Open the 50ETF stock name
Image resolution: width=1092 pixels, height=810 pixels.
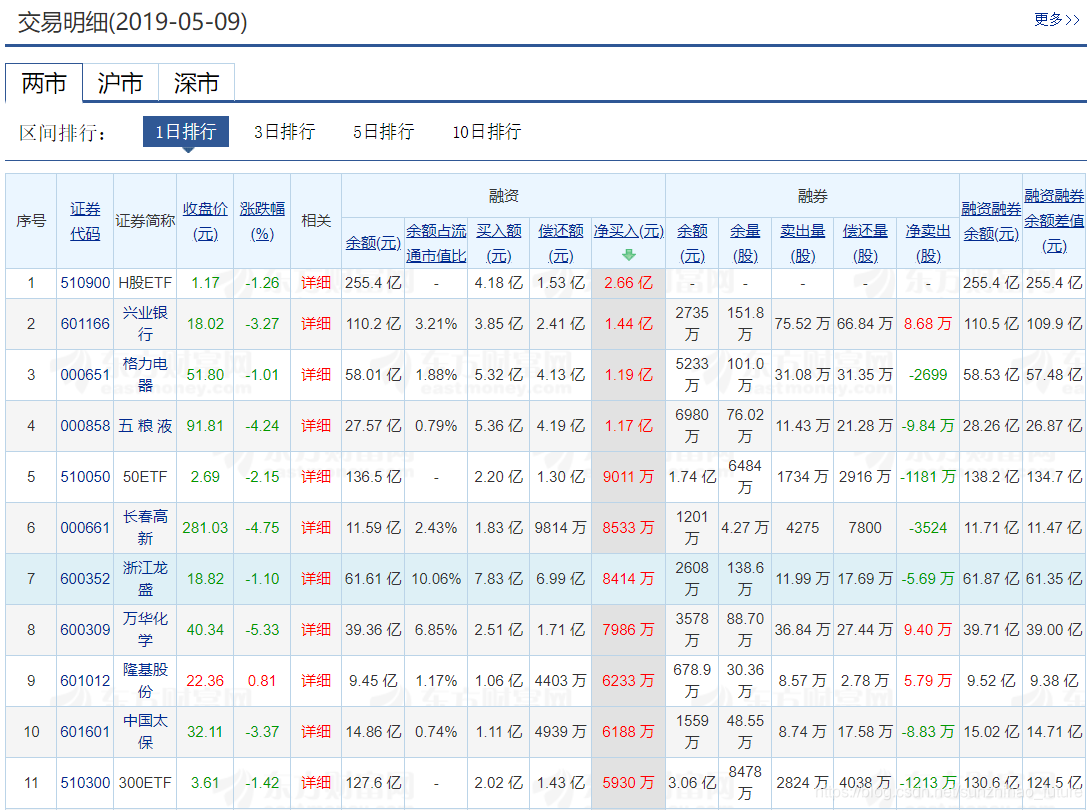point(145,477)
